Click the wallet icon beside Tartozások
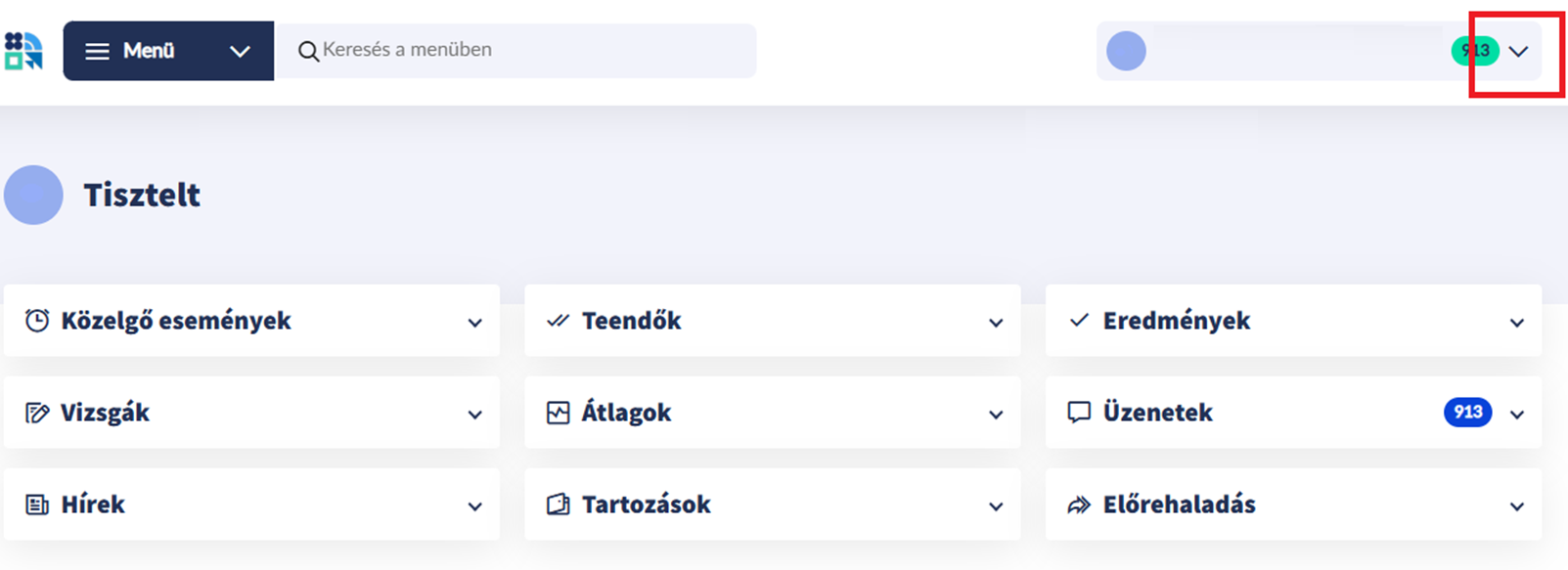 click(559, 504)
